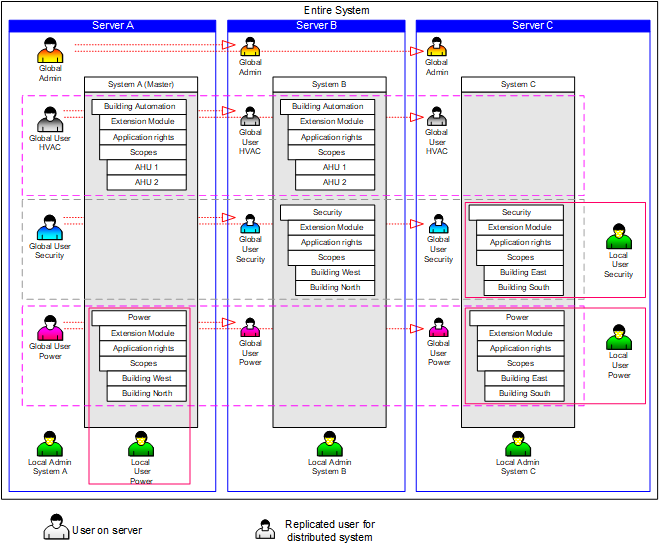The image size is (659, 549).
Task: Select the Server A header bar
Action: [113, 25]
